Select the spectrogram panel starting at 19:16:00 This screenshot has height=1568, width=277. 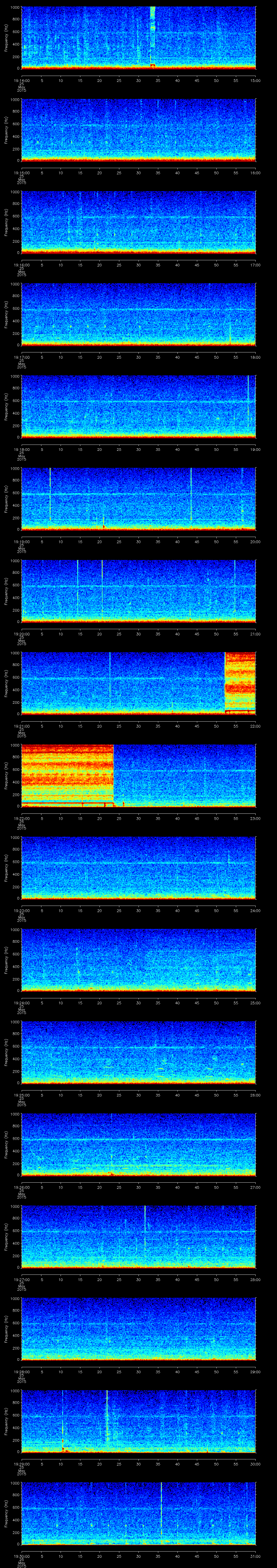138,222
